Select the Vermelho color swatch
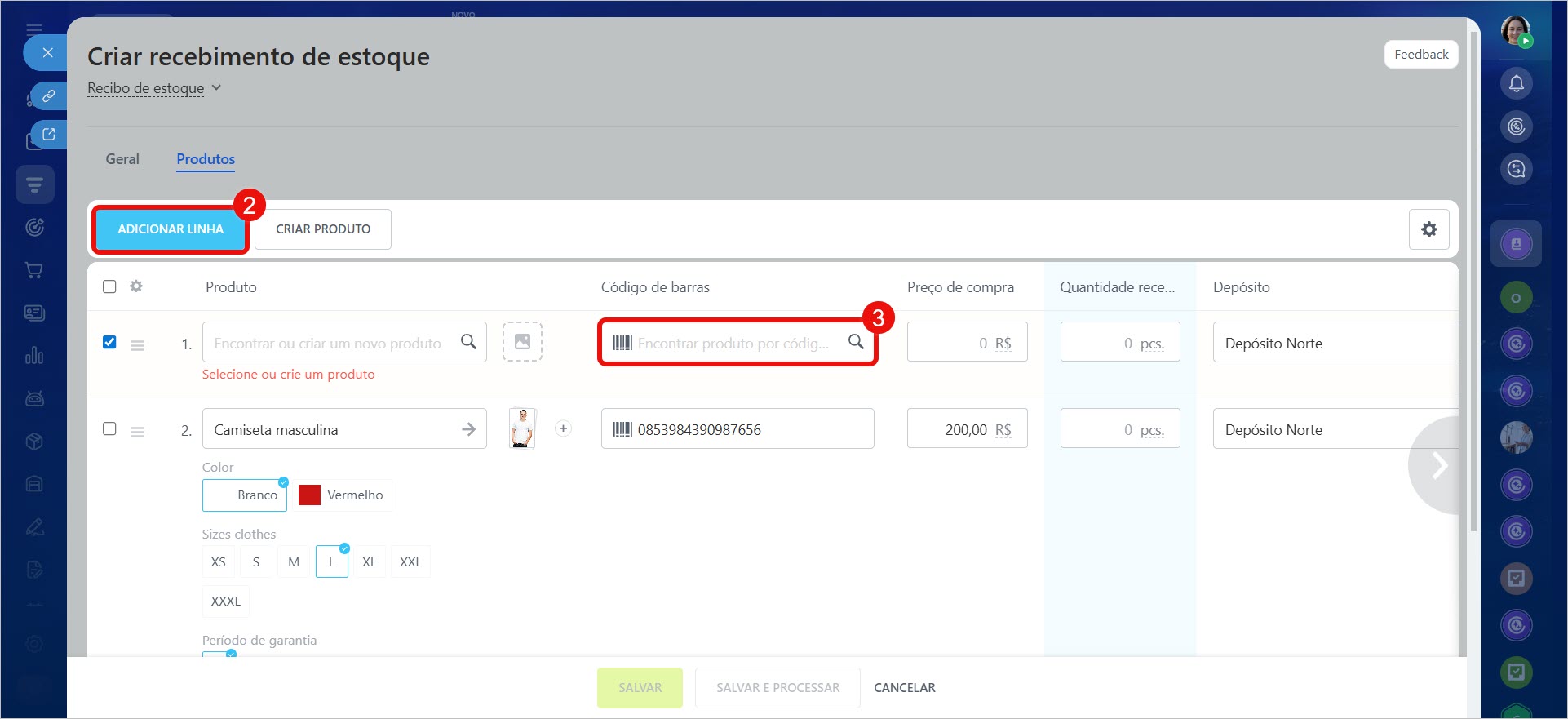The width and height of the screenshot is (1568, 719). pyautogui.click(x=344, y=495)
